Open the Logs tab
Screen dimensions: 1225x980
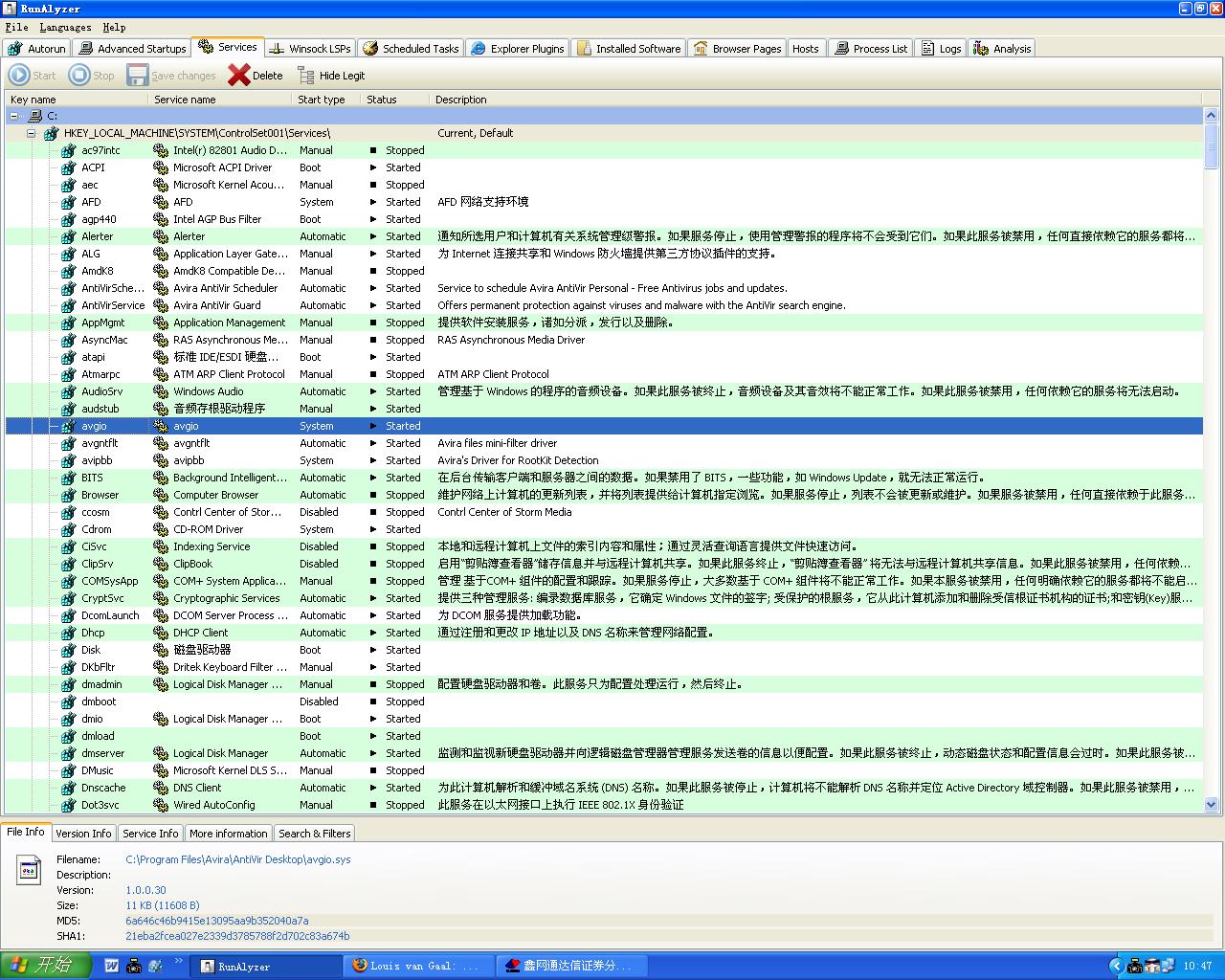941,49
